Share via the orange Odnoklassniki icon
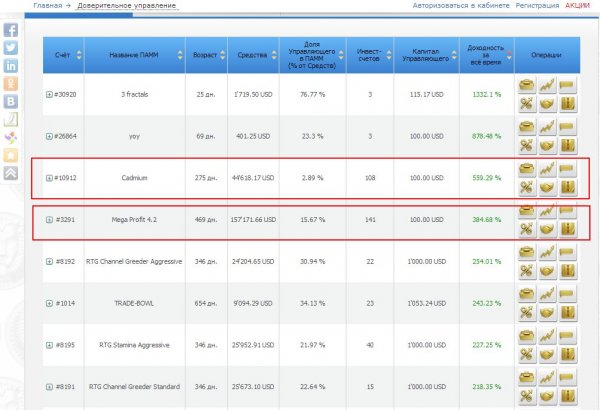This screenshot has height=410, width=600. [x=11, y=83]
